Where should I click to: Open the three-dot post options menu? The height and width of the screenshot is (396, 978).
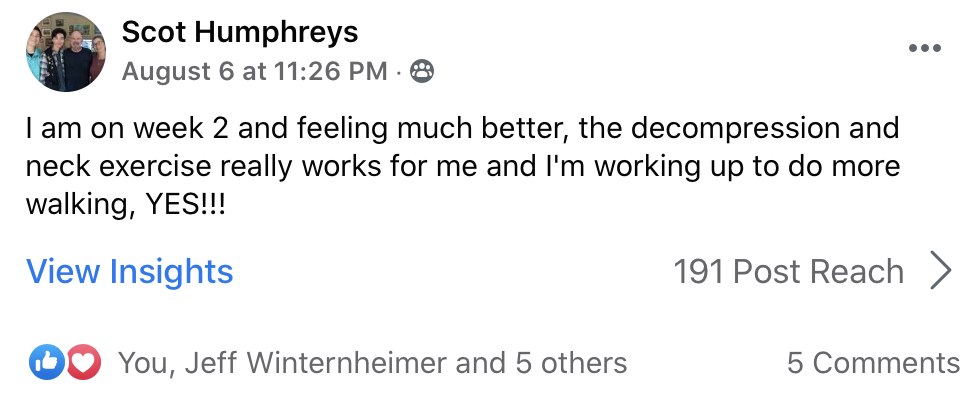925,48
